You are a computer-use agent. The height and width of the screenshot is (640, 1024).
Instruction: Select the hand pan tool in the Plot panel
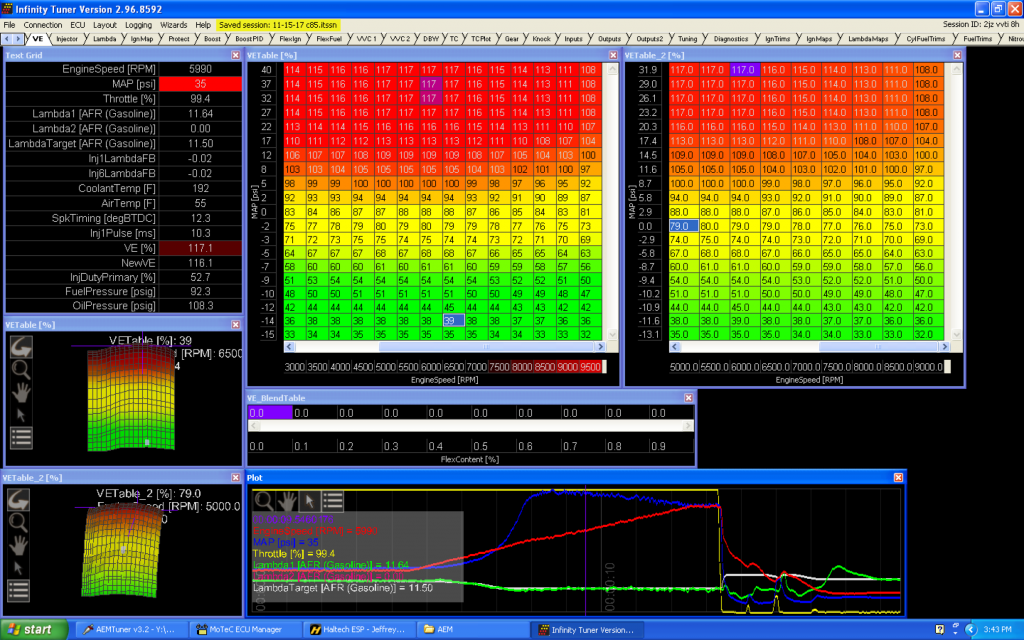click(286, 502)
